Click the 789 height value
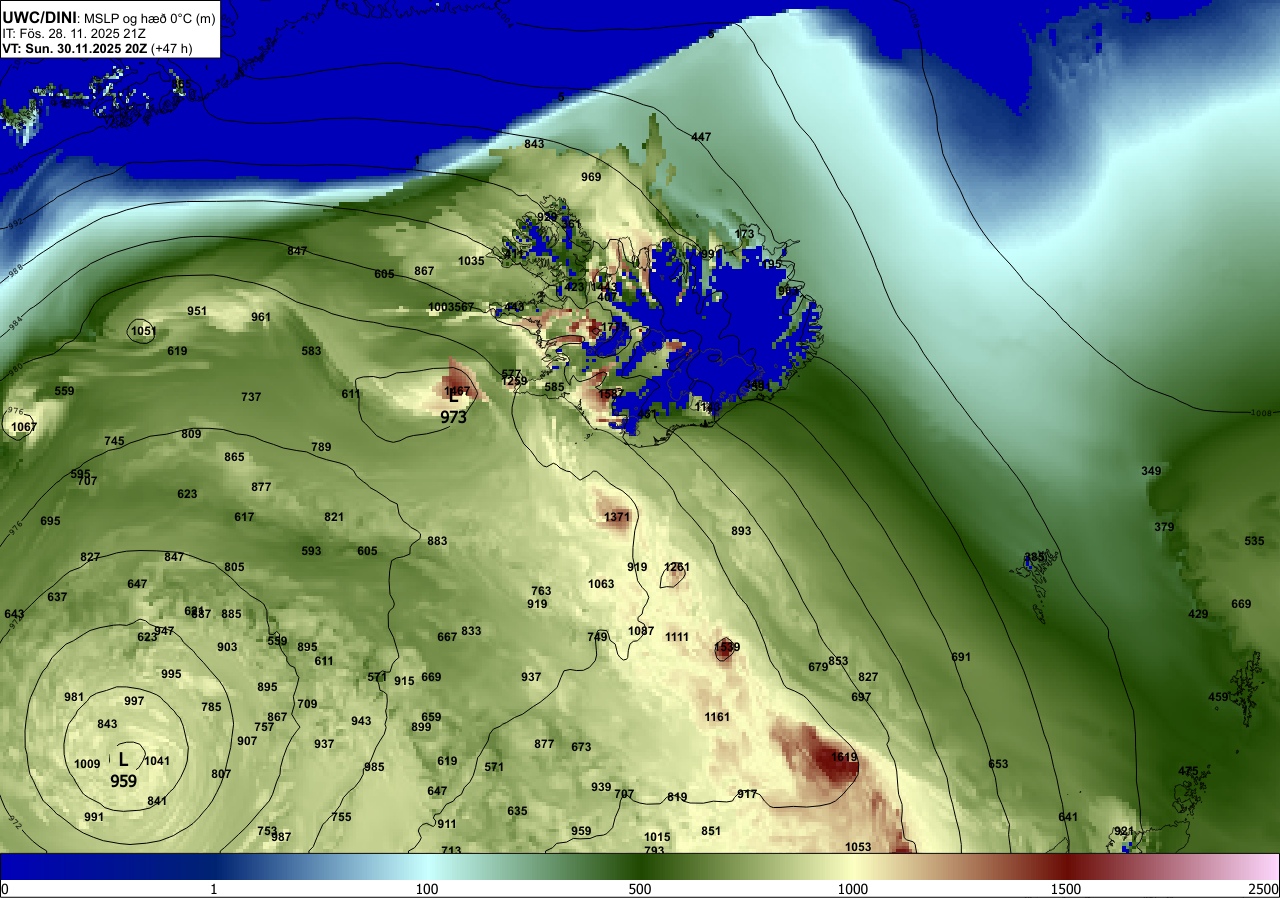This screenshot has height=898, width=1280. [321, 447]
